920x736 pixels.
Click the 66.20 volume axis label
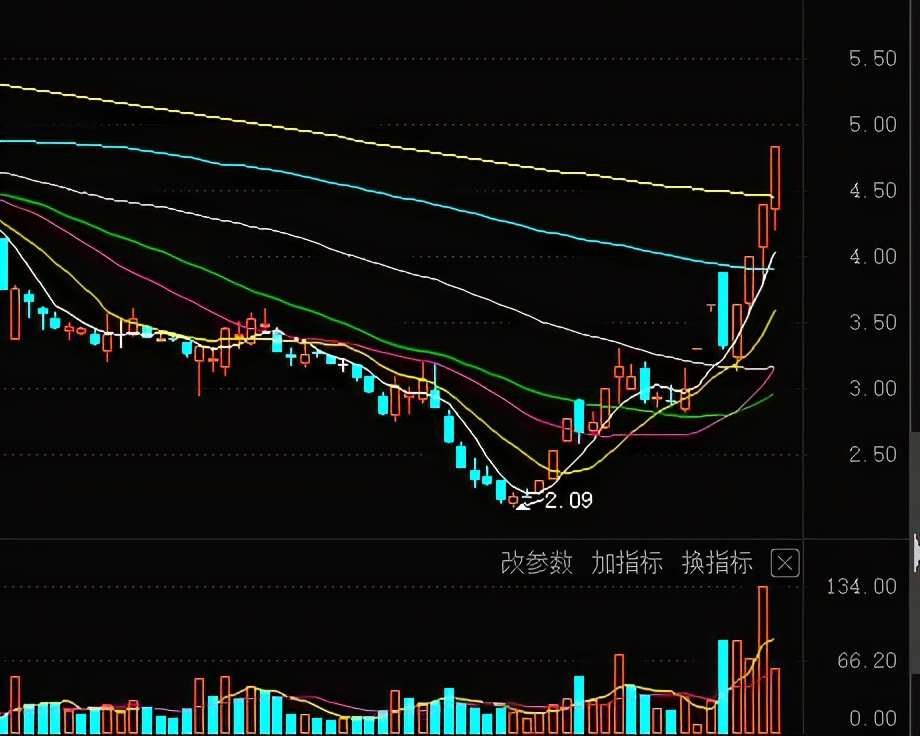click(x=867, y=661)
